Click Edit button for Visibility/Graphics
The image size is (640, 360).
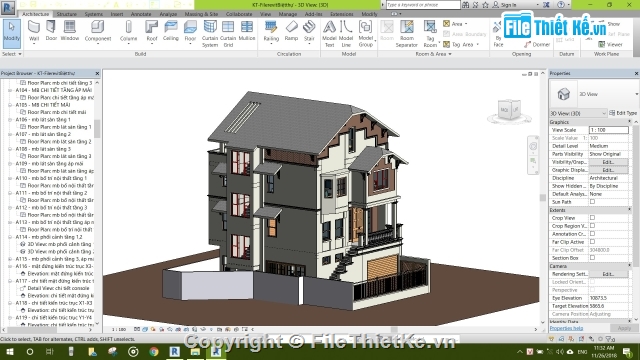[x=608, y=162]
